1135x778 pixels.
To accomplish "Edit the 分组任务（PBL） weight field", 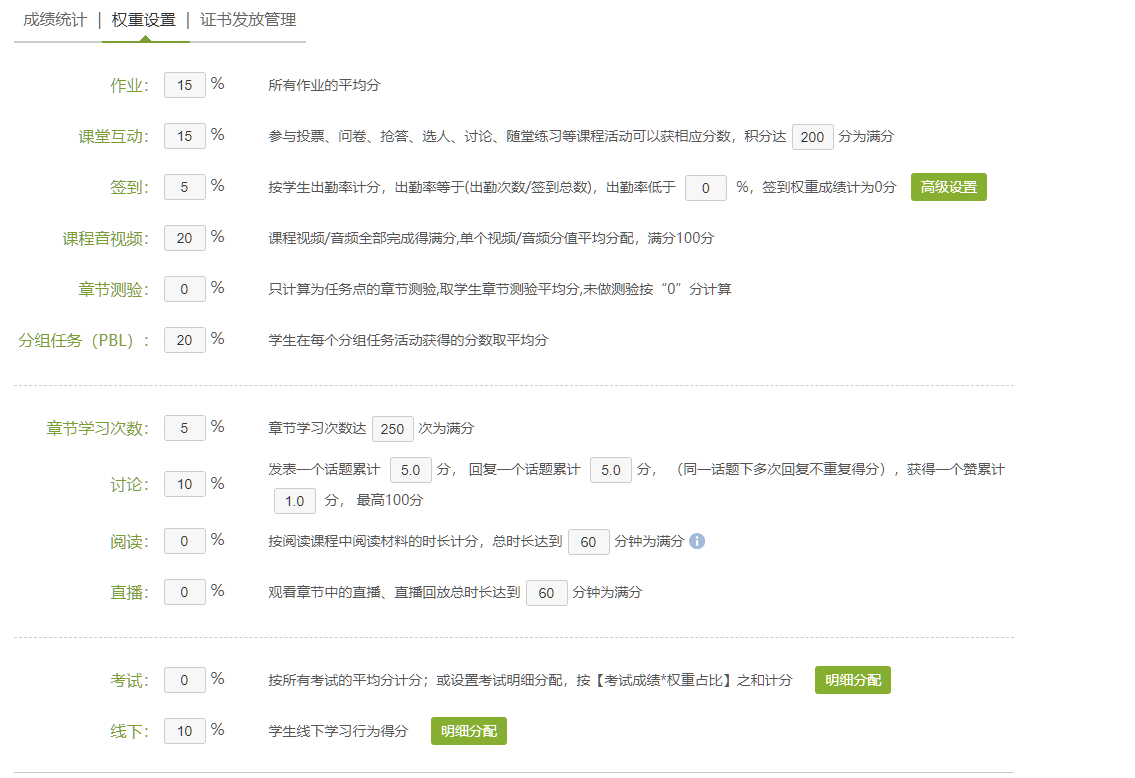I will click(185, 340).
